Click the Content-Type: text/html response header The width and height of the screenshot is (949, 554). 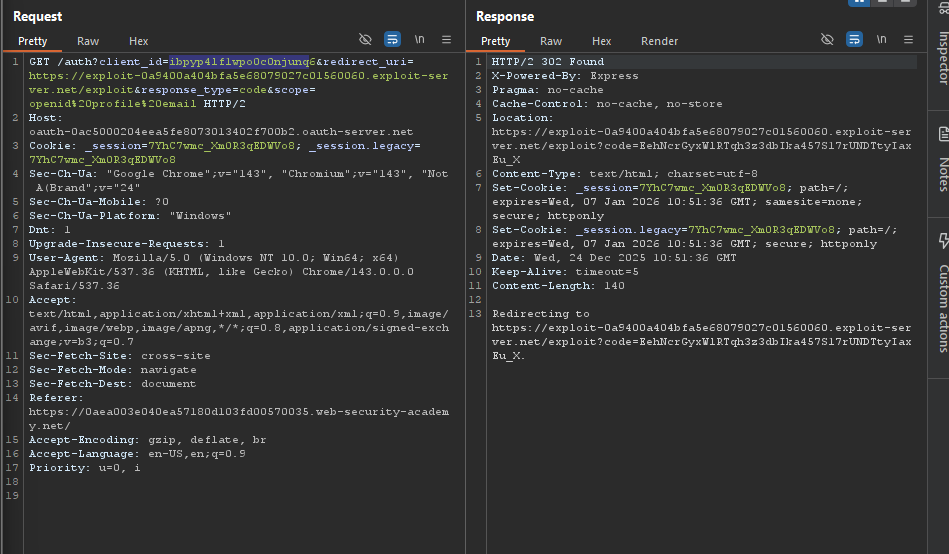tap(625, 174)
